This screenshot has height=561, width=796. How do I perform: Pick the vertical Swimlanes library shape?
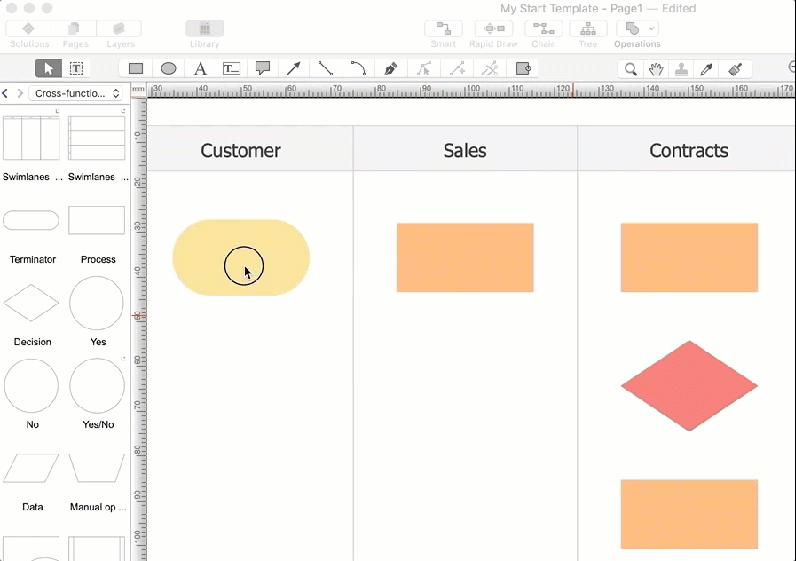point(31,138)
